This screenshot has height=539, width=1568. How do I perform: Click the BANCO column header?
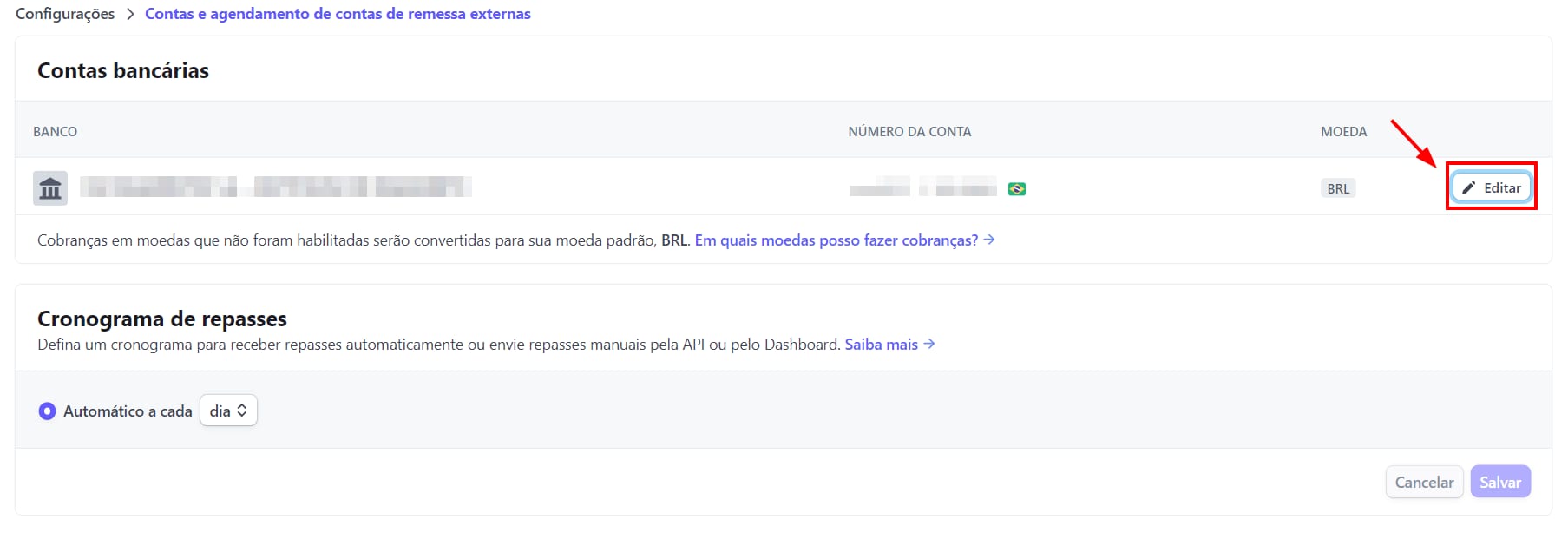pyautogui.click(x=55, y=132)
